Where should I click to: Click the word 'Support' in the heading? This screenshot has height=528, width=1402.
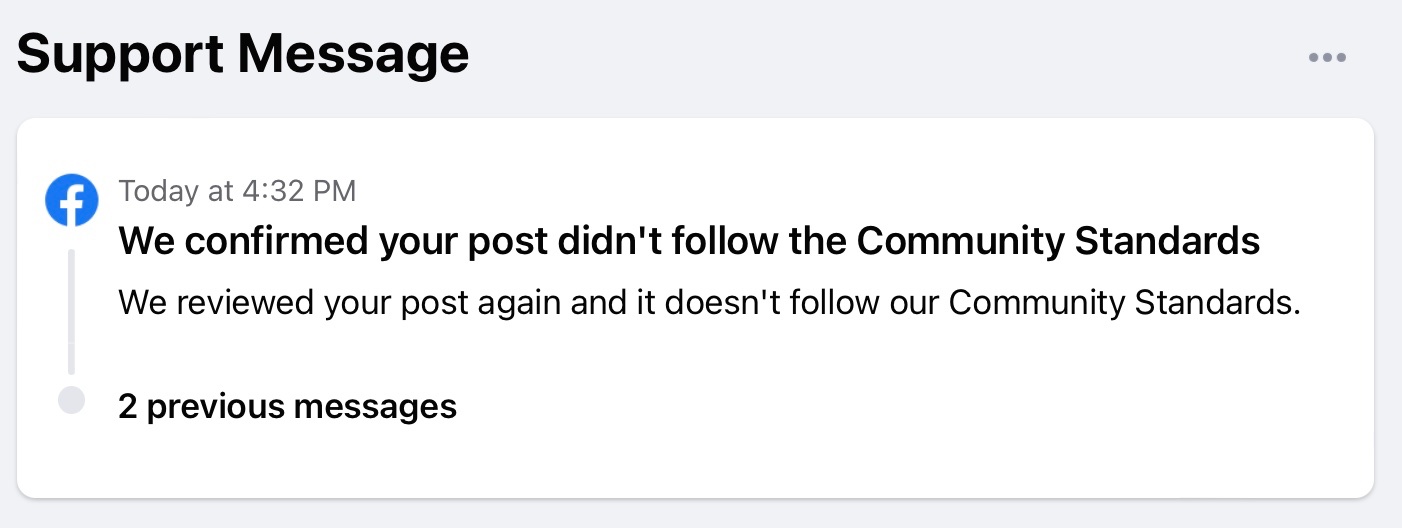tap(119, 54)
